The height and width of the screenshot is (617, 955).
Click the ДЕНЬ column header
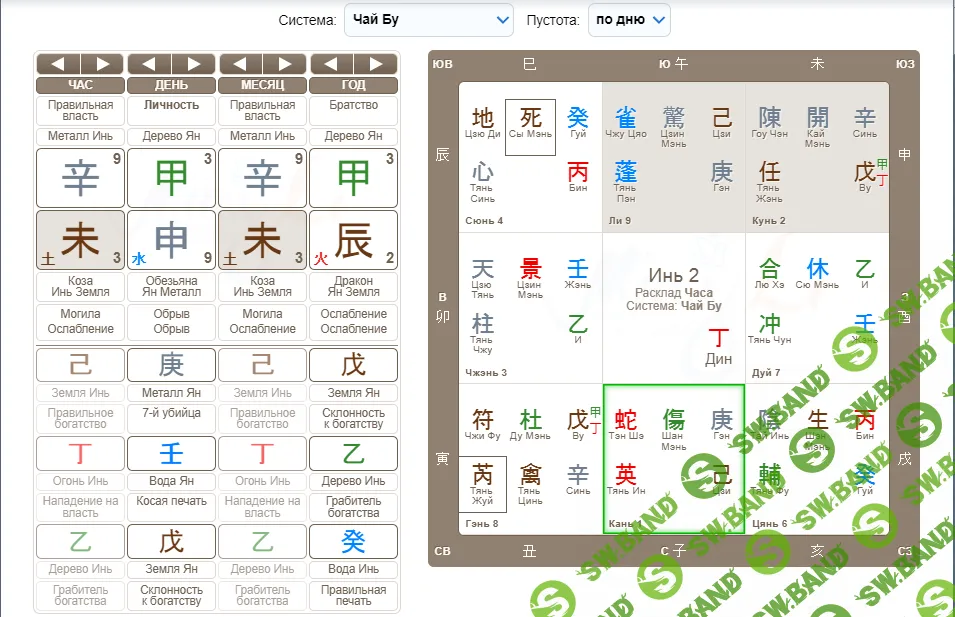click(x=172, y=85)
